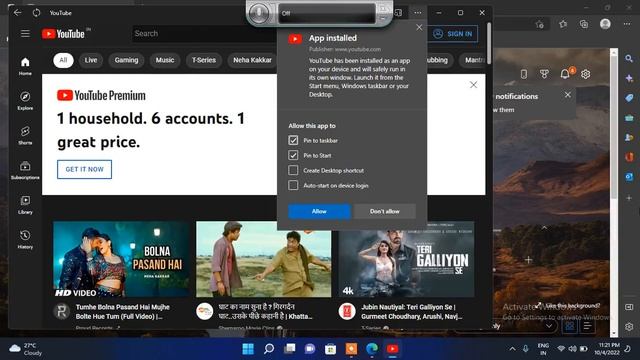This screenshot has height=360, width=640.
Task: Open Library in YouTube sidebar
Action: [25, 205]
